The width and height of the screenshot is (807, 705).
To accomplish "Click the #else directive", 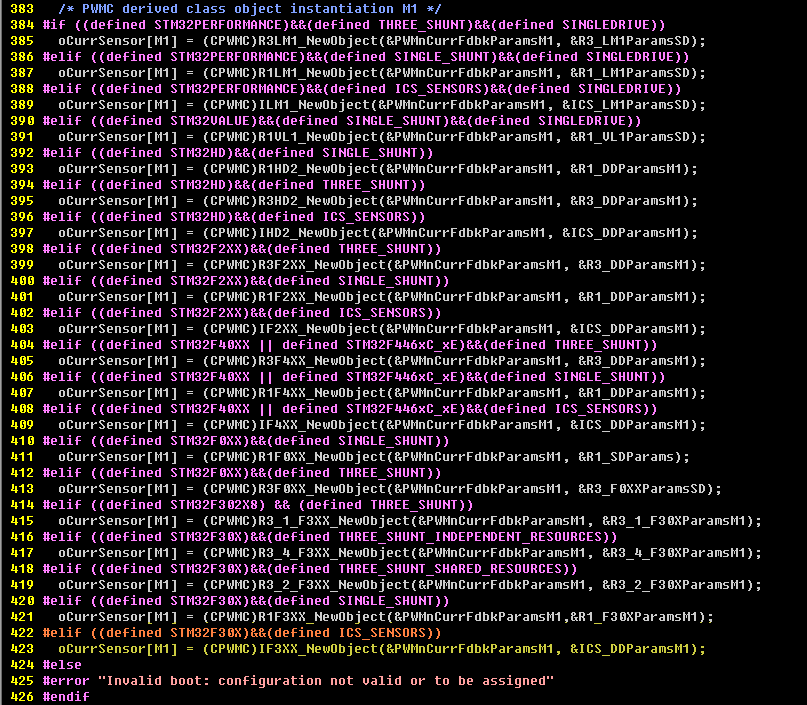I will pyautogui.click(x=62, y=664).
